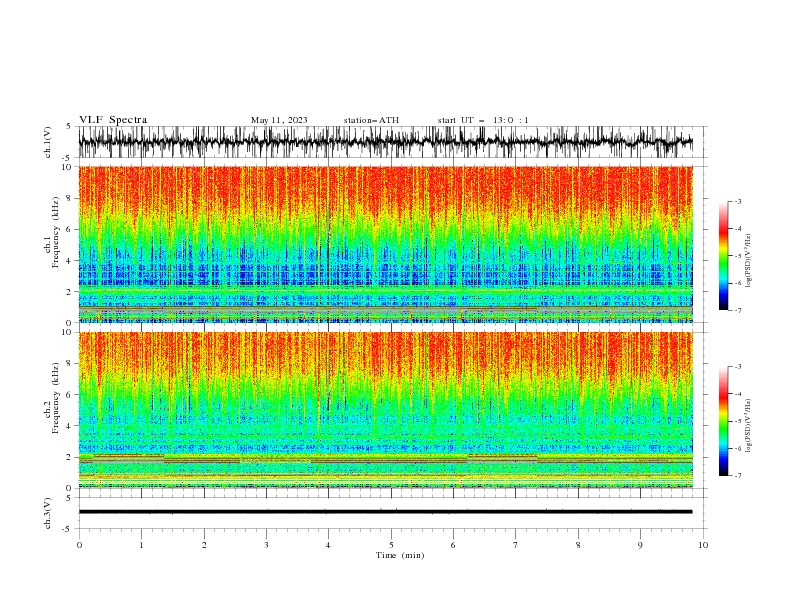Click the "ch.3(V)" axis label
This screenshot has width=792, height=612.
click(48, 514)
